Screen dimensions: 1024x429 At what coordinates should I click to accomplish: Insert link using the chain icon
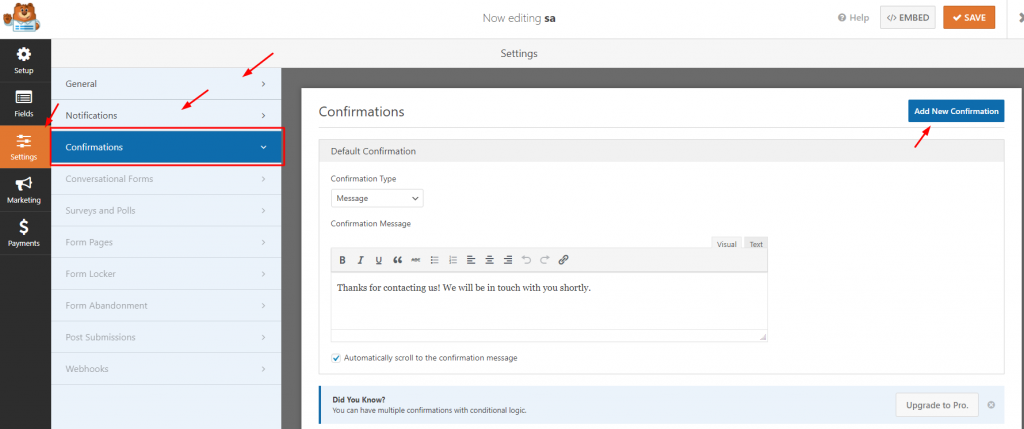tap(564, 260)
